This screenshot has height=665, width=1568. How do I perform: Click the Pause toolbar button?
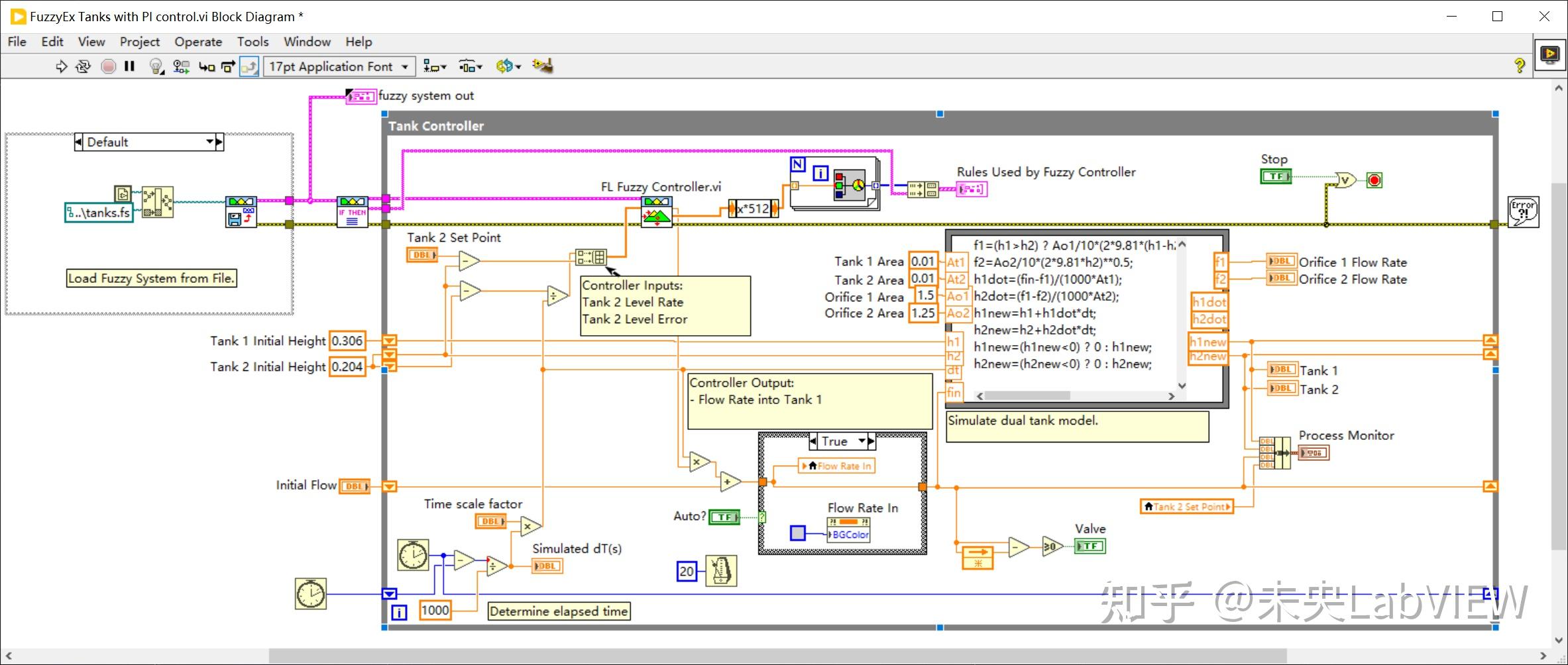coord(130,66)
